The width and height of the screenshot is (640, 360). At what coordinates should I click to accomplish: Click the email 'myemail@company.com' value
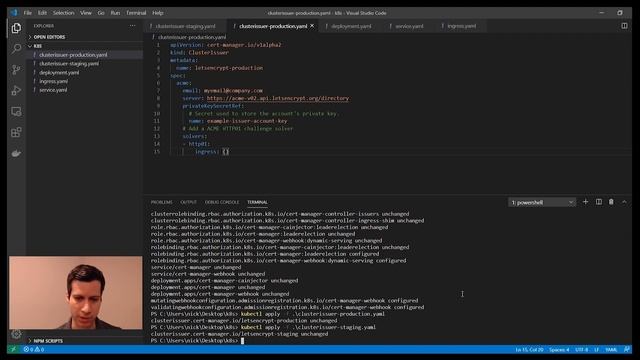[x=233, y=91]
